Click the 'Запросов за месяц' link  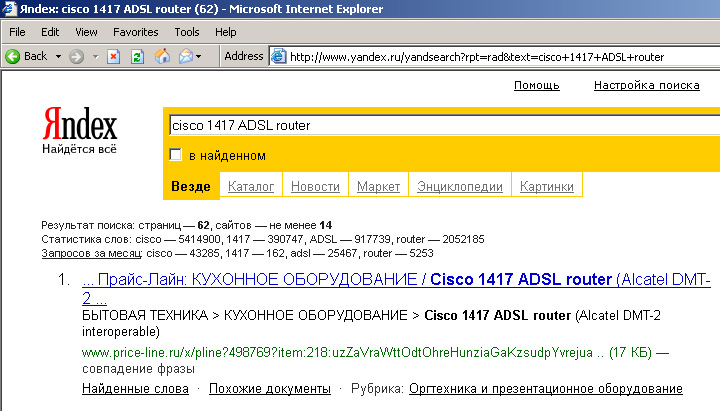[92, 253]
